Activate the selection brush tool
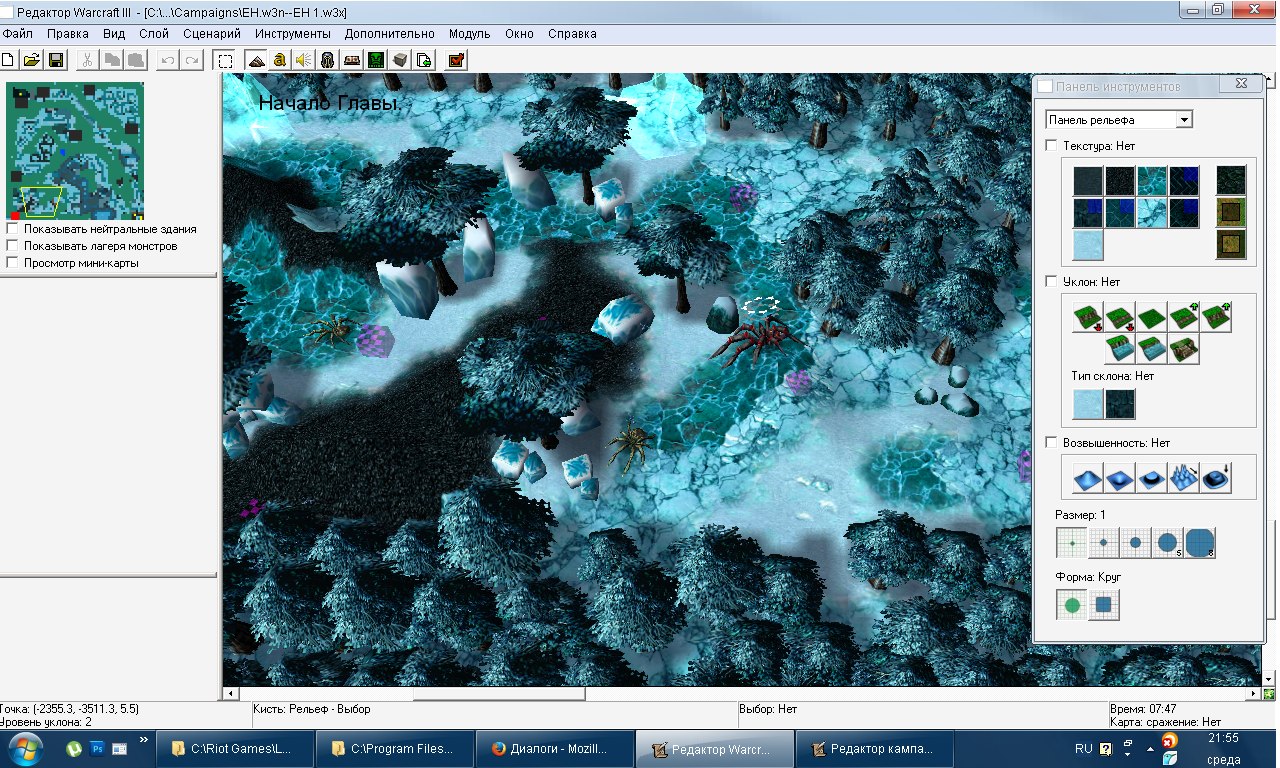Image resolution: width=1280 pixels, height=768 pixels. pyautogui.click(x=225, y=60)
